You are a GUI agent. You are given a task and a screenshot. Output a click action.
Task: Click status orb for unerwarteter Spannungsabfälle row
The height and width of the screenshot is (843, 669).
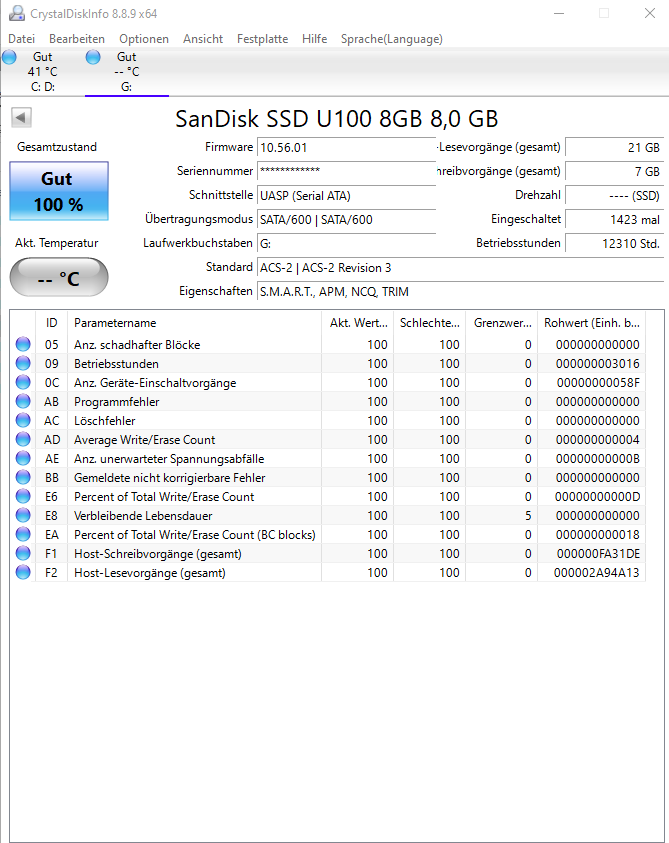[23, 458]
